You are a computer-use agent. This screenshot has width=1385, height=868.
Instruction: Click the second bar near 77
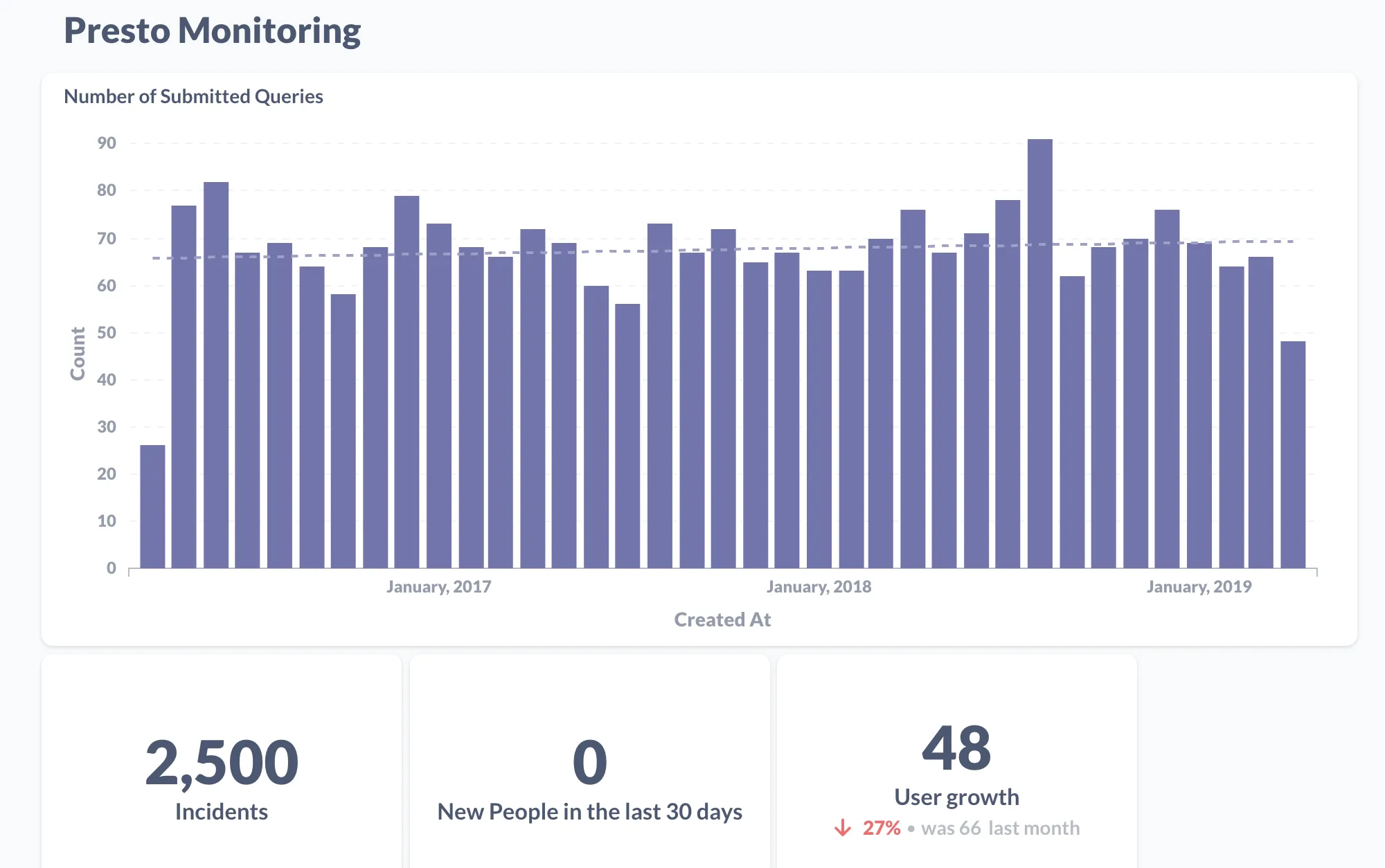(x=184, y=387)
